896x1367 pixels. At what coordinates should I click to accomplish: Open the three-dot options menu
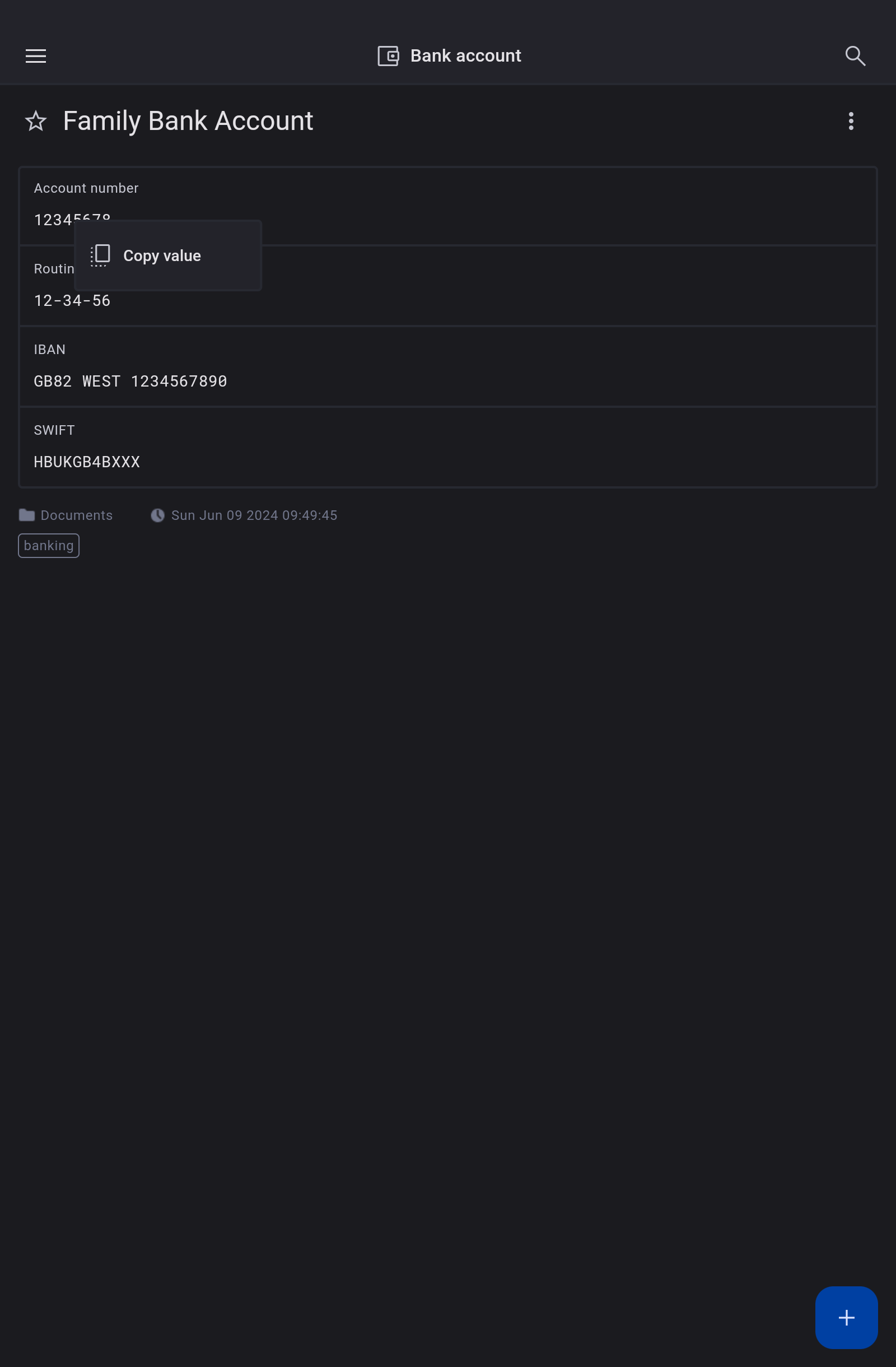851,121
